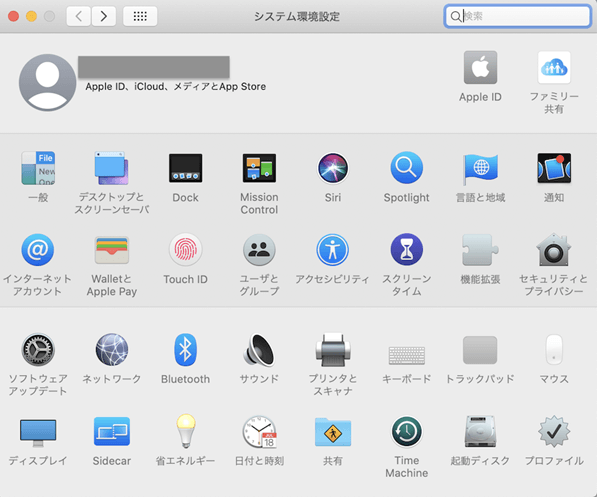
Task: Go back with the left arrow button
Action: [78, 16]
